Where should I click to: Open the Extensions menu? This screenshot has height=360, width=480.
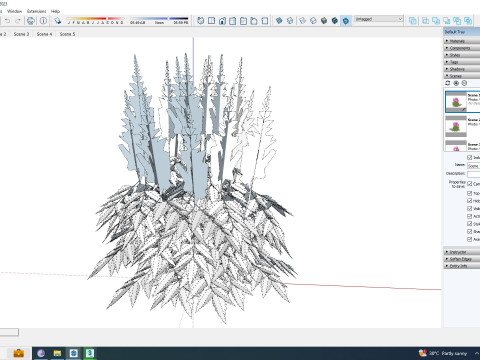point(37,11)
